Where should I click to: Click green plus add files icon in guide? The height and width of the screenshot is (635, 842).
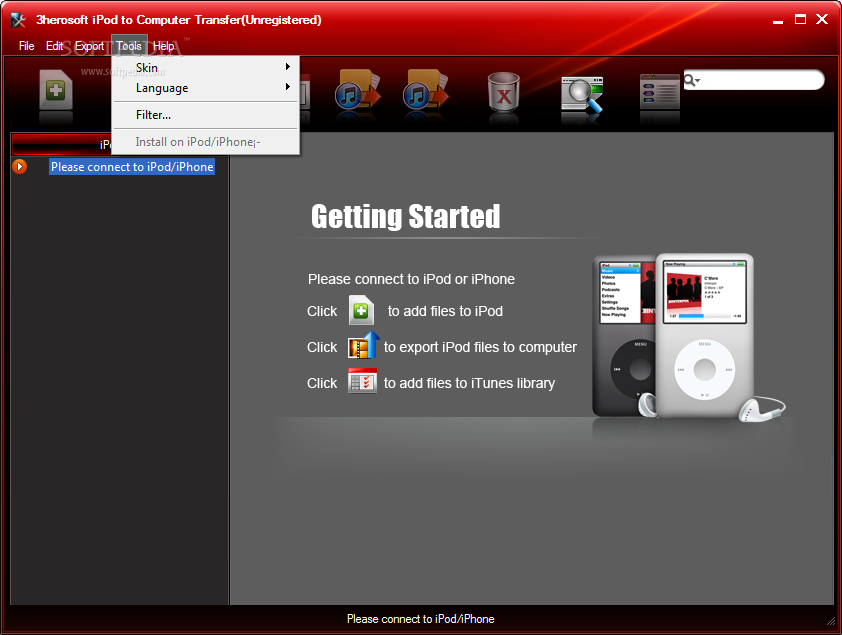(361, 310)
